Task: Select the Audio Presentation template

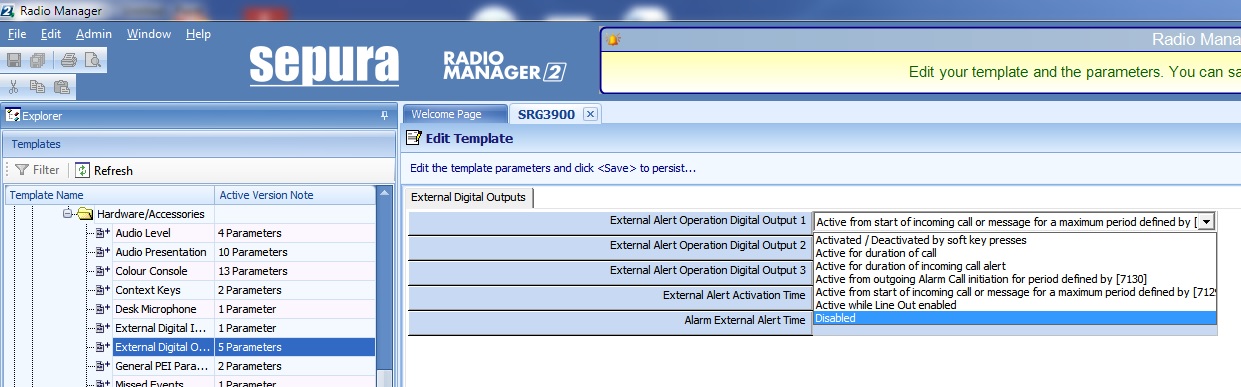Action: pyautogui.click(x=161, y=252)
